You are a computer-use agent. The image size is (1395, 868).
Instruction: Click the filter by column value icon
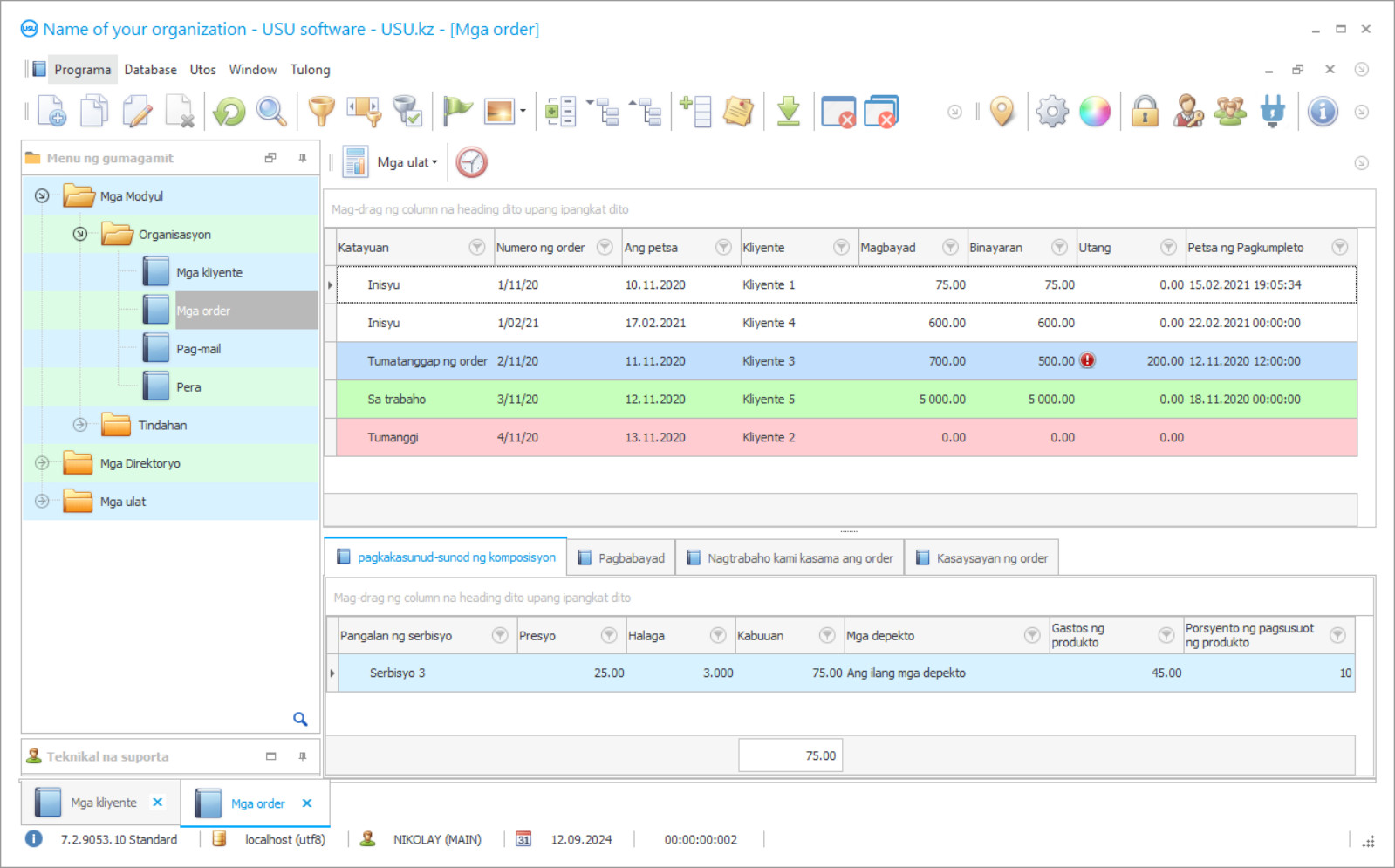point(364,112)
